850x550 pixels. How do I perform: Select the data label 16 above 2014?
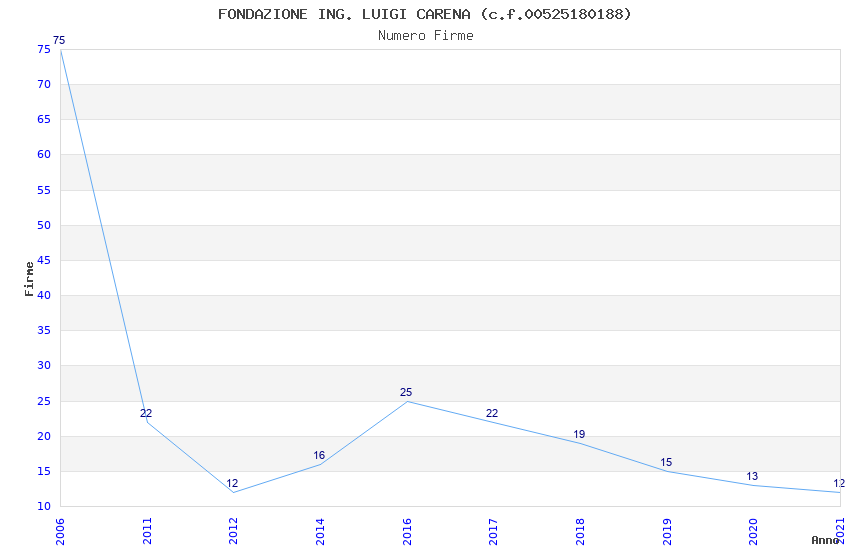pyautogui.click(x=319, y=455)
